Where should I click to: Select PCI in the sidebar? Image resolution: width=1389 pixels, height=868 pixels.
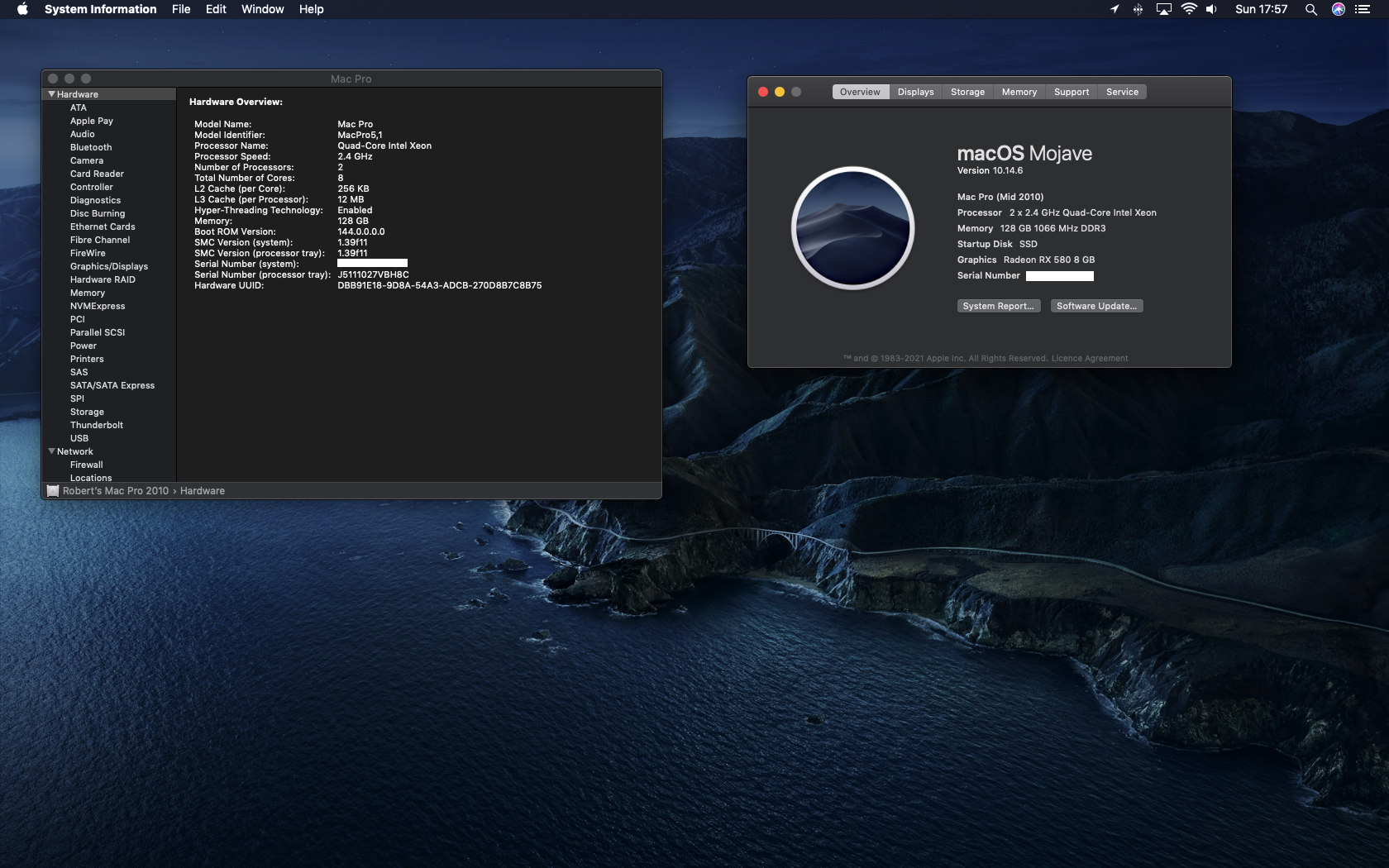(x=78, y=319)
